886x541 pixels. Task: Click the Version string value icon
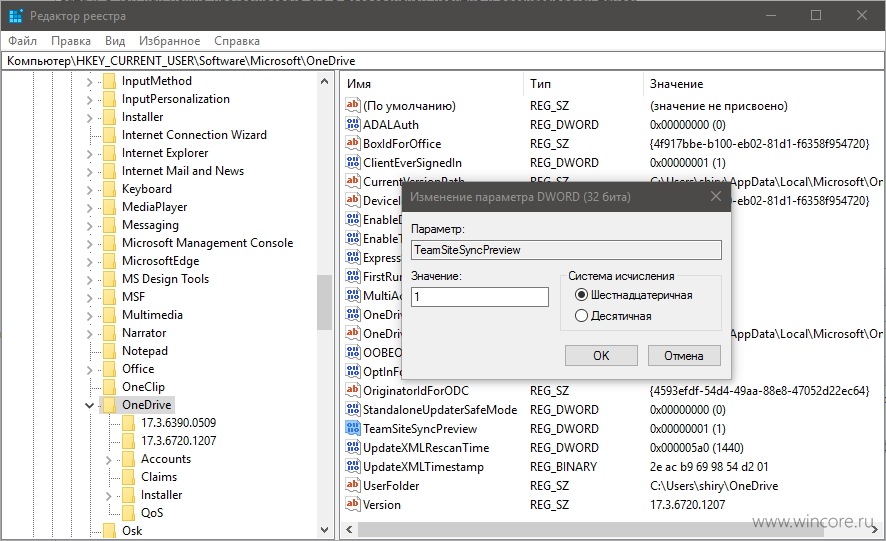[353, 504]
